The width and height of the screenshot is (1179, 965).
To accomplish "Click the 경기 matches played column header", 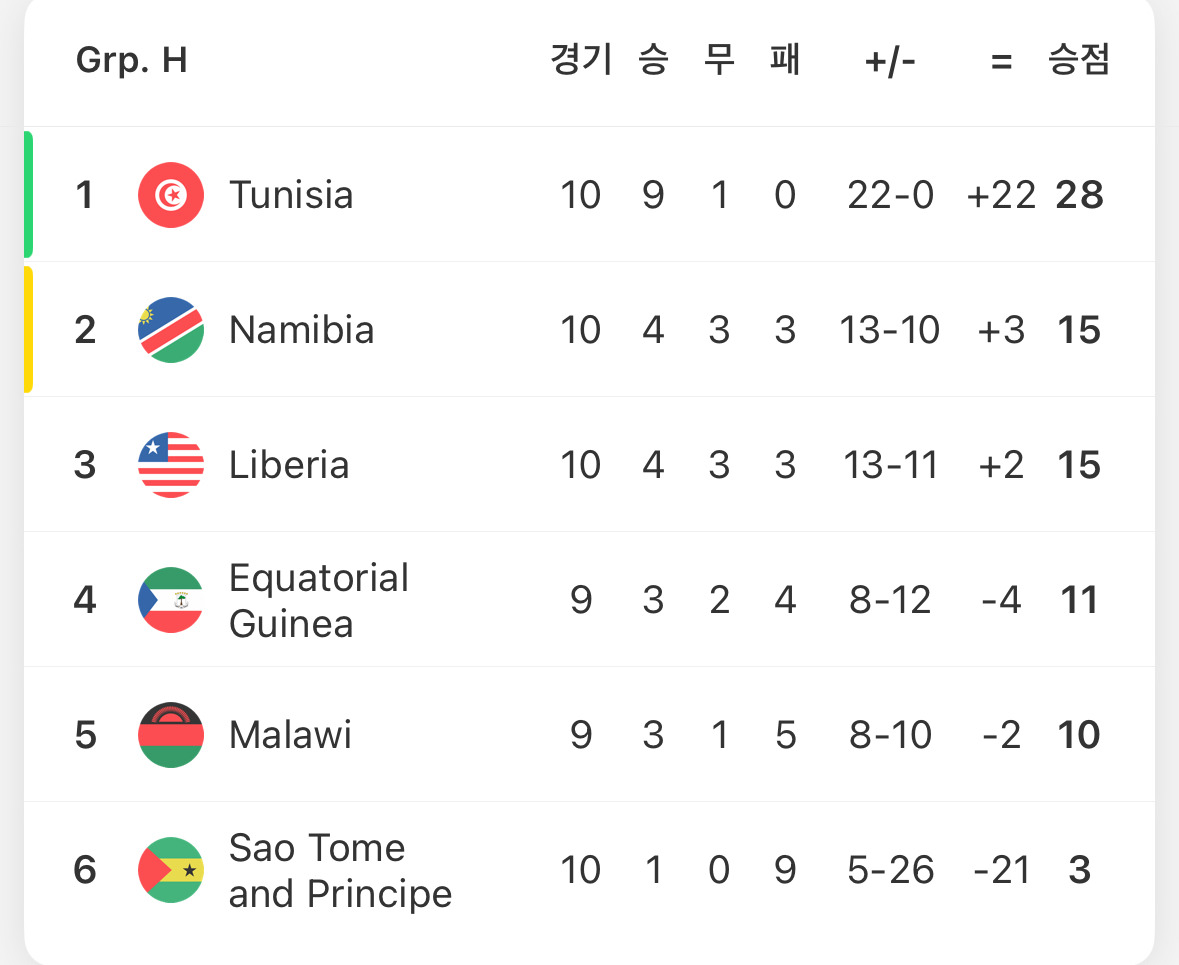I will [580, 61].
